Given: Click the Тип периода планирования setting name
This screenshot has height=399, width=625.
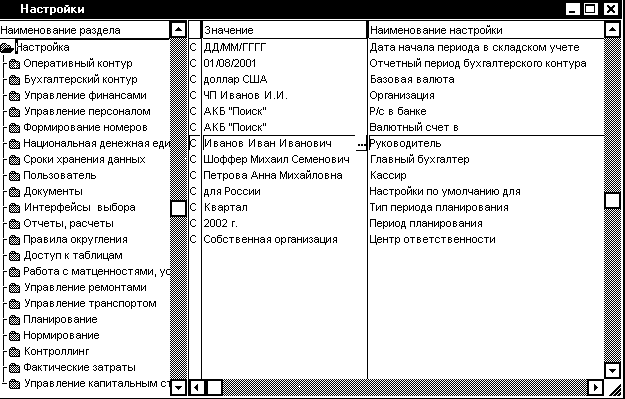Looking at the screenshot, I should click(x=439, y=207).
